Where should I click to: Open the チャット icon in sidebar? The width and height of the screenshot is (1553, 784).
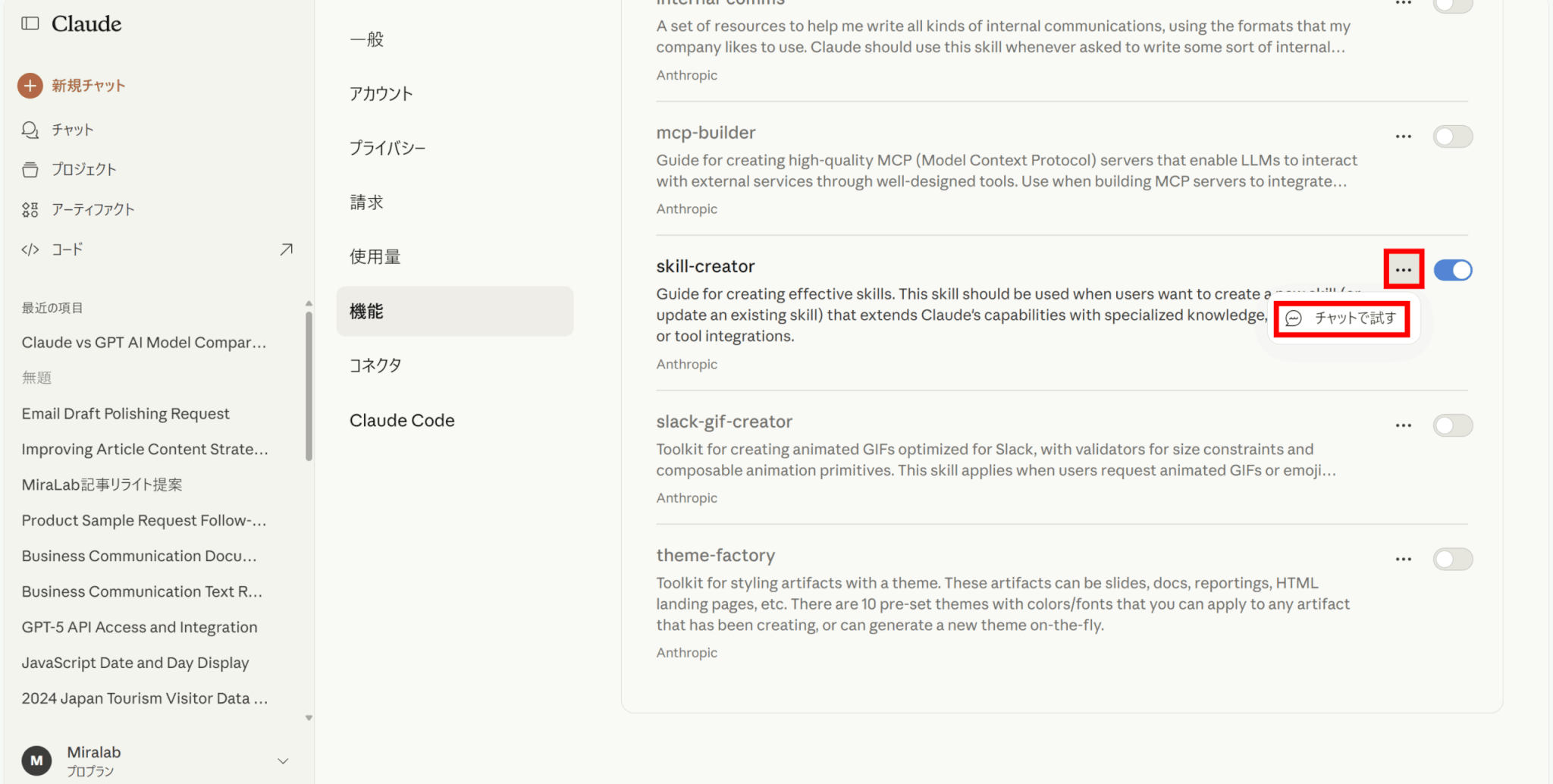(30, 130)
